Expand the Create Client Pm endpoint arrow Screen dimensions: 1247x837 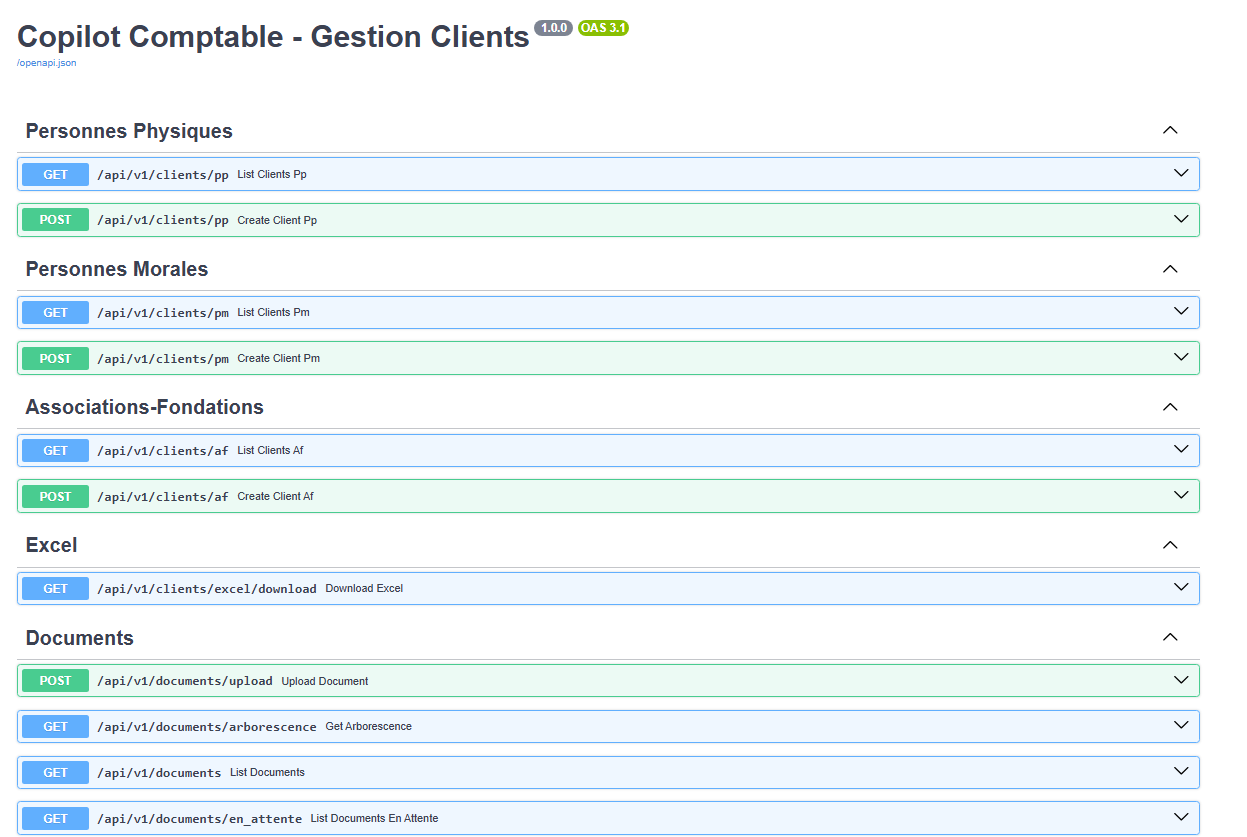[1181, 358]
